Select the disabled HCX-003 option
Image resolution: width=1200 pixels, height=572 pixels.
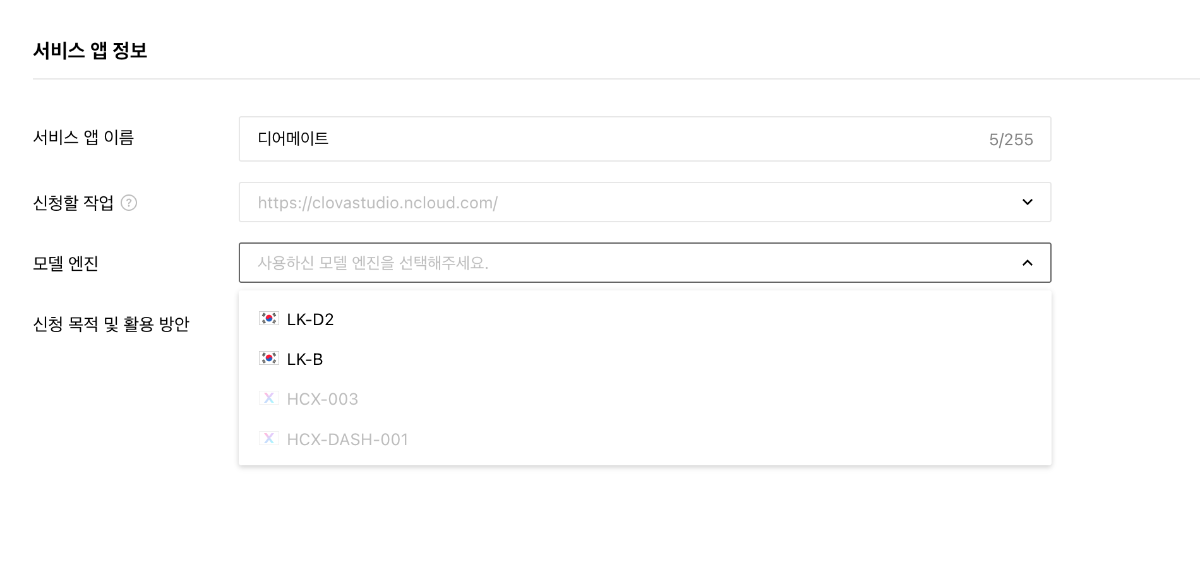tap(645, 399)
